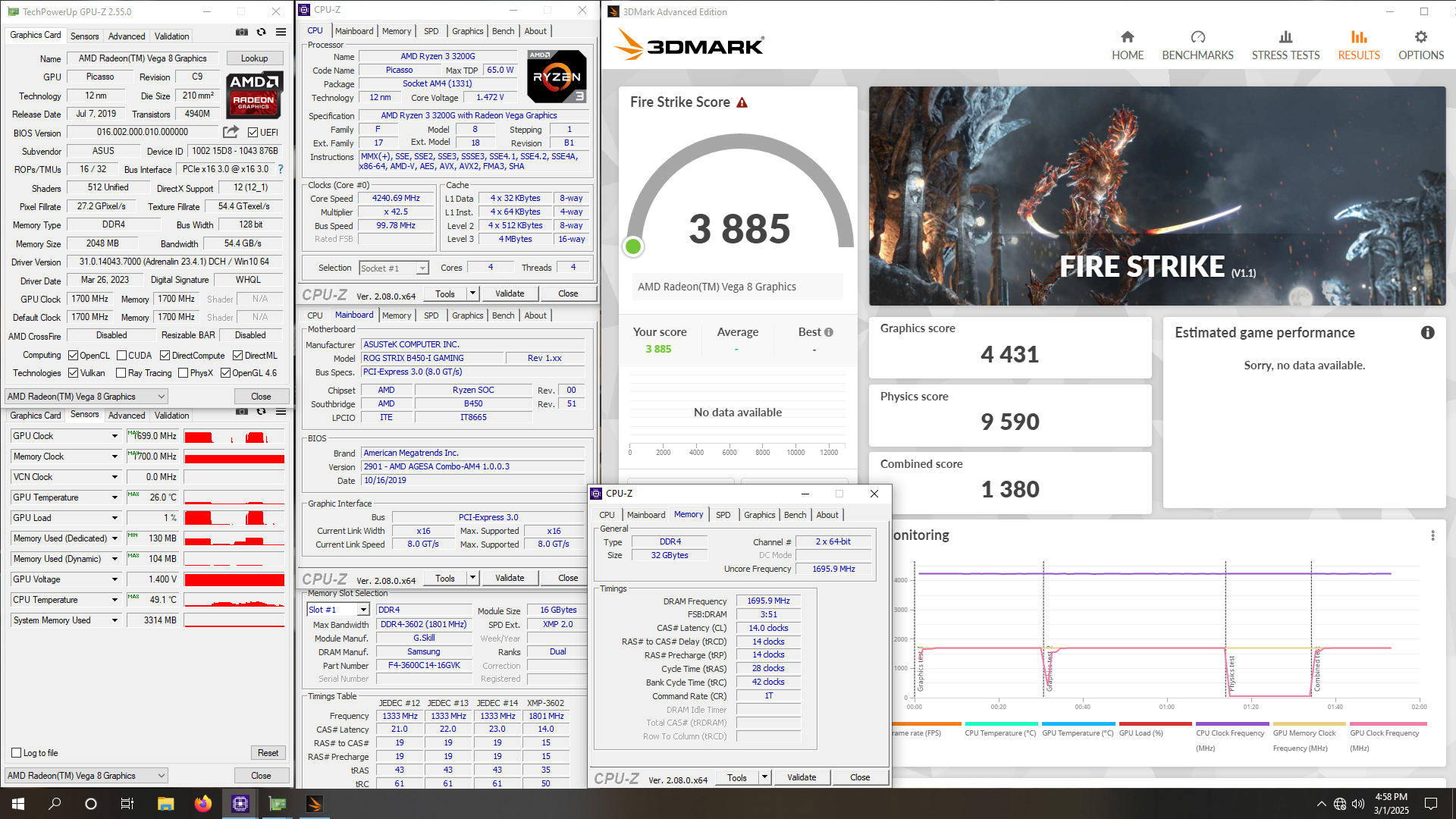Open the 3DMark BENCHMARKS section
Image resolution: width=1456 pixels, height=819 pixels.
pyautogui.click(x=1197, y=45)
